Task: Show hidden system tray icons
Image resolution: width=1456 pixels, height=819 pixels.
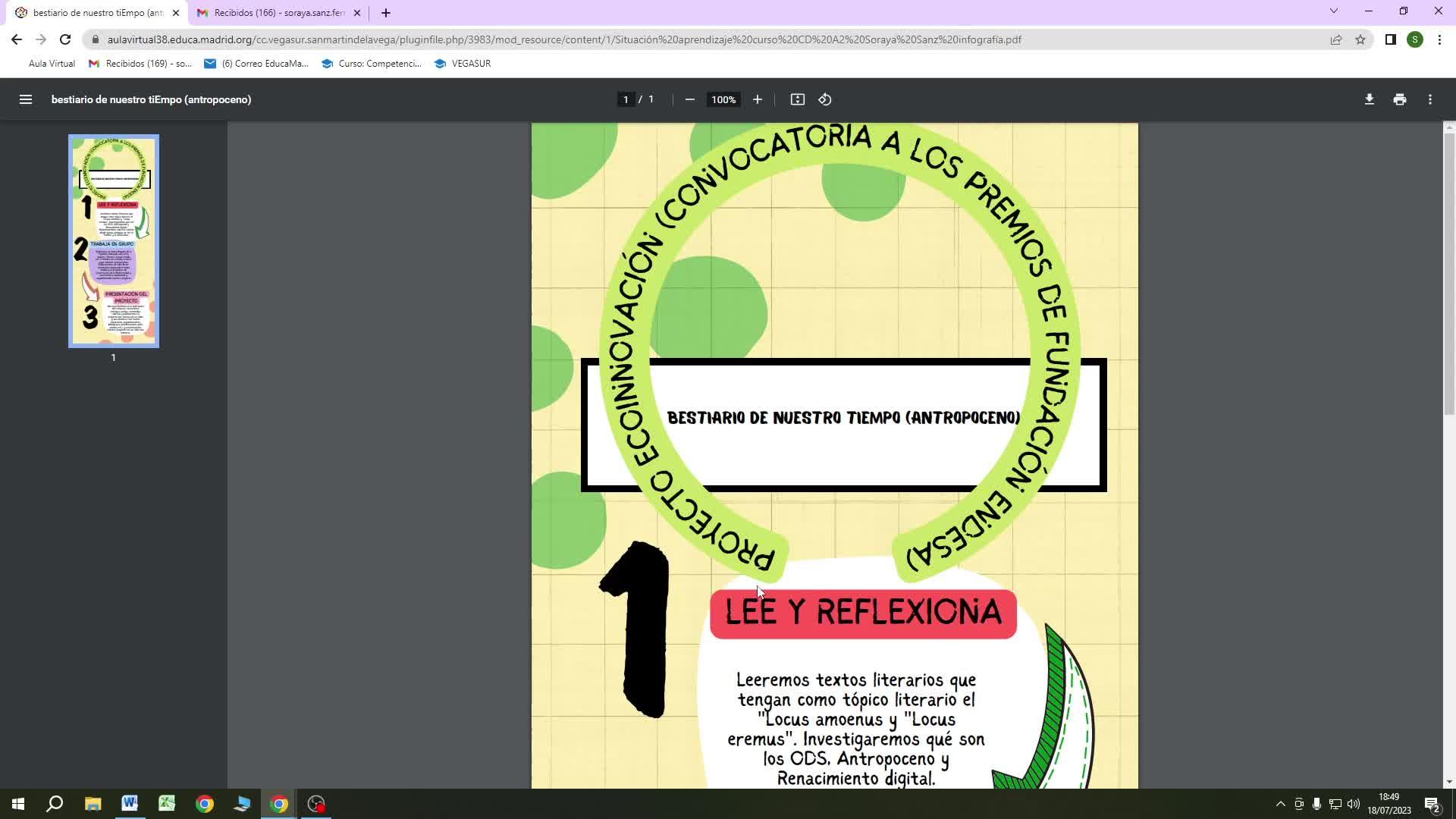Action: tap(1280, 804)
